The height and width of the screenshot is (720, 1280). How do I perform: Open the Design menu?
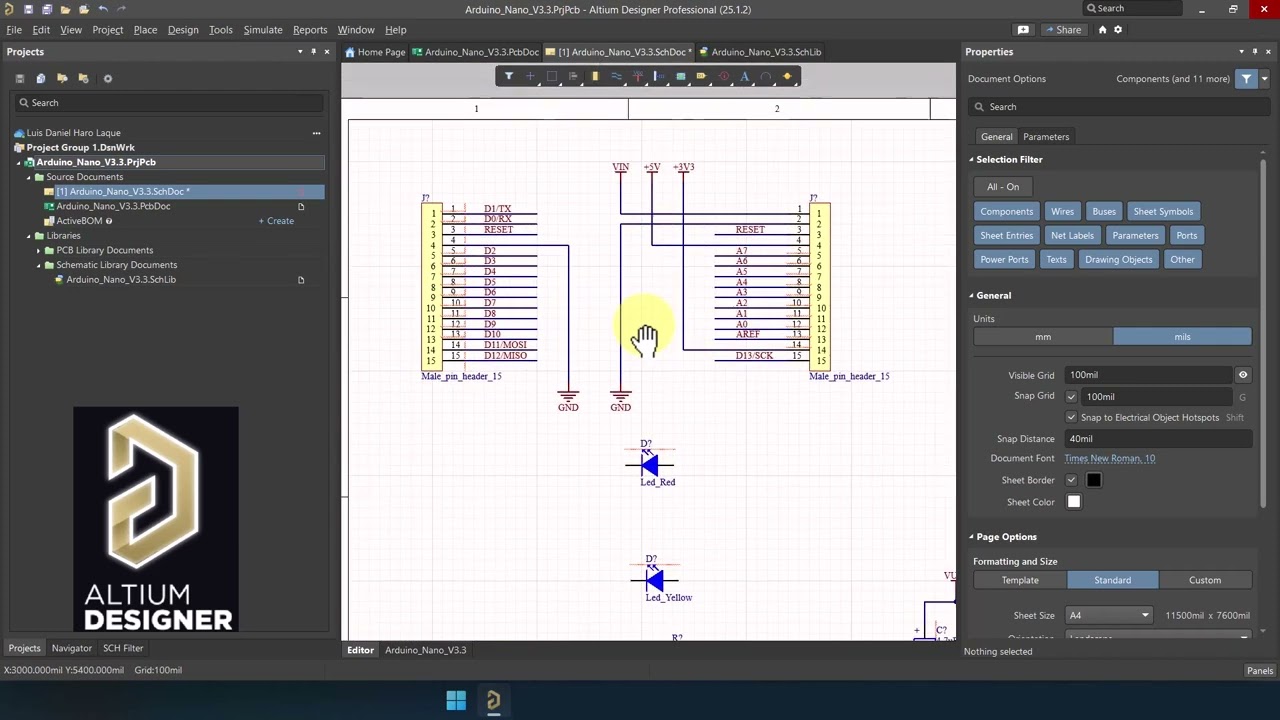pyautogui.click(x=183, y=30)
